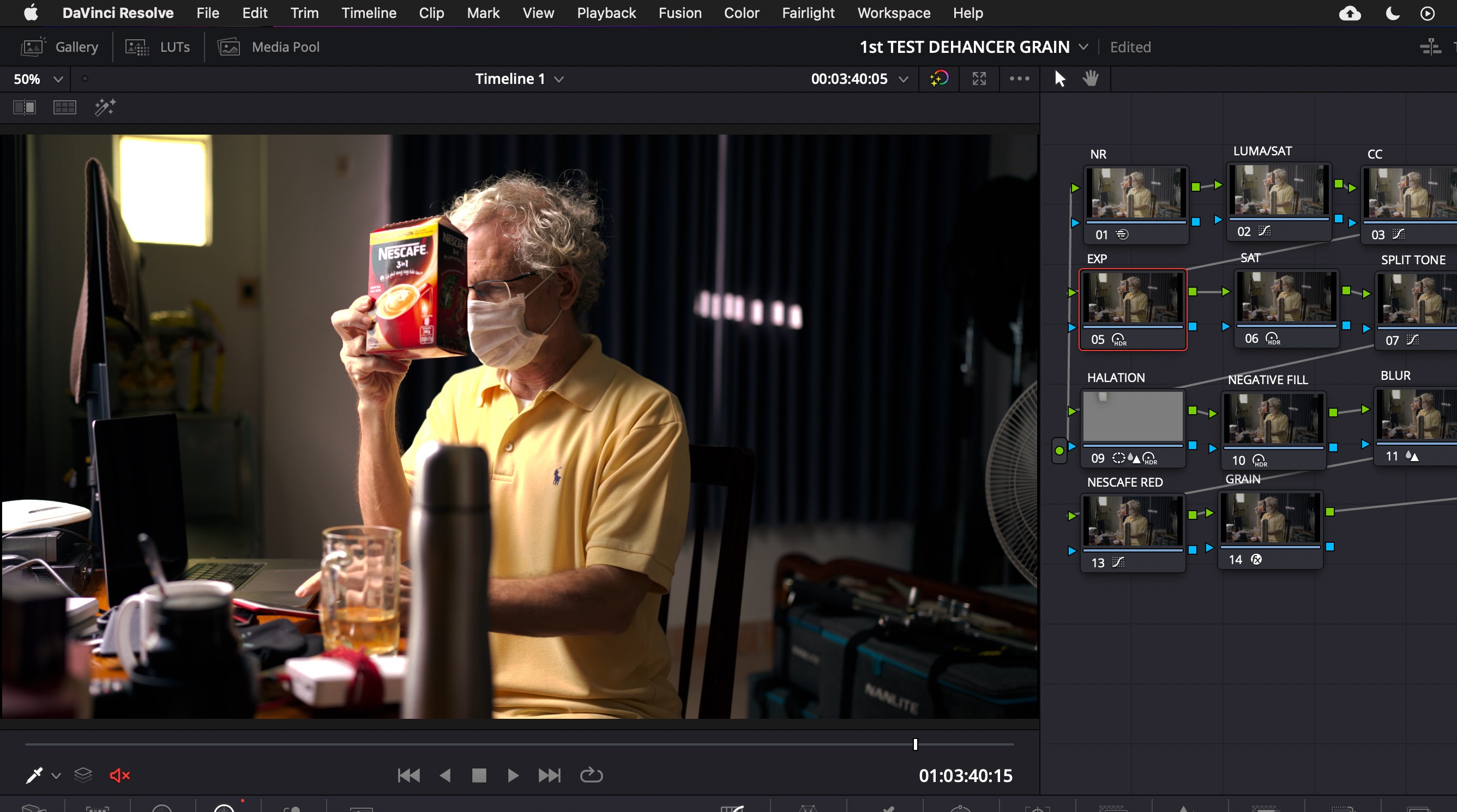Click the noise reduction icon on node 01

1123,234
